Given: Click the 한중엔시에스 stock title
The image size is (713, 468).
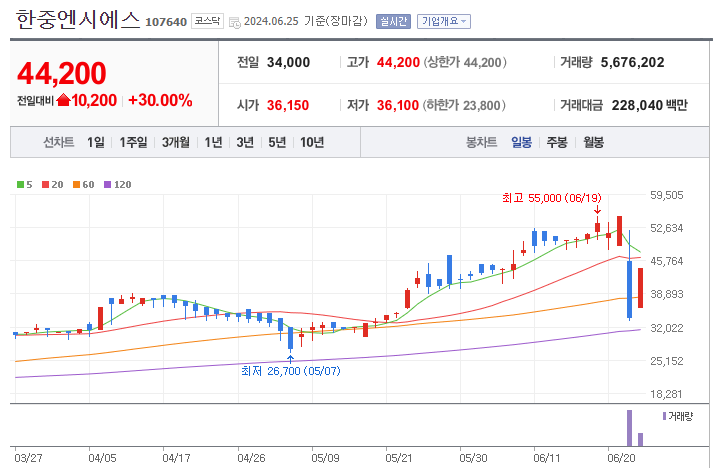Looking at the screenshot, I should point(78,20).
